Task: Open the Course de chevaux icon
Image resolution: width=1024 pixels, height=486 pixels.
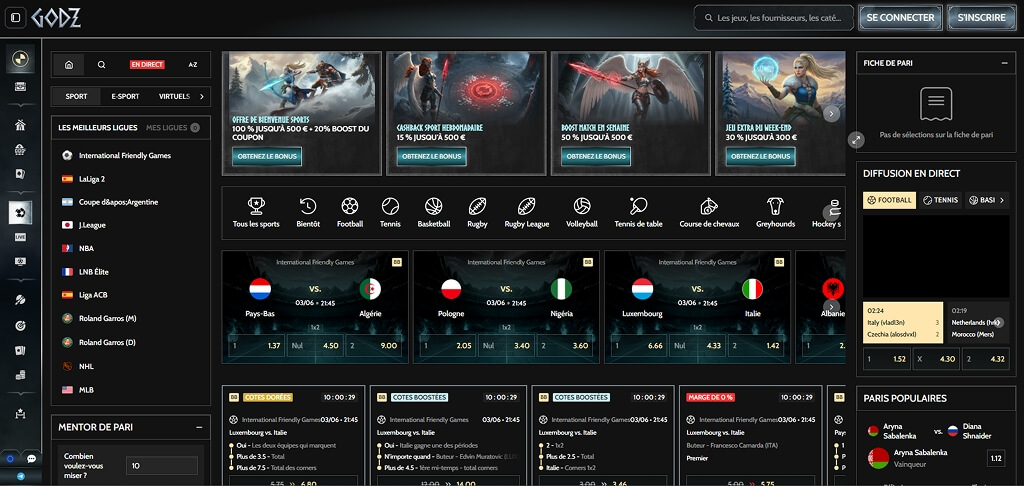Action: [x=709, y=206]
